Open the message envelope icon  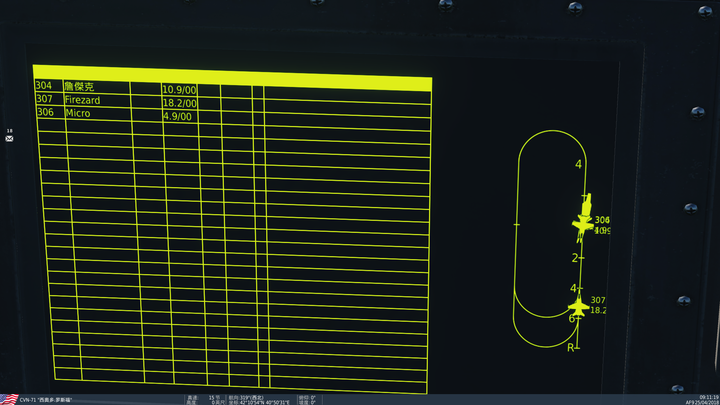point(9,138)
